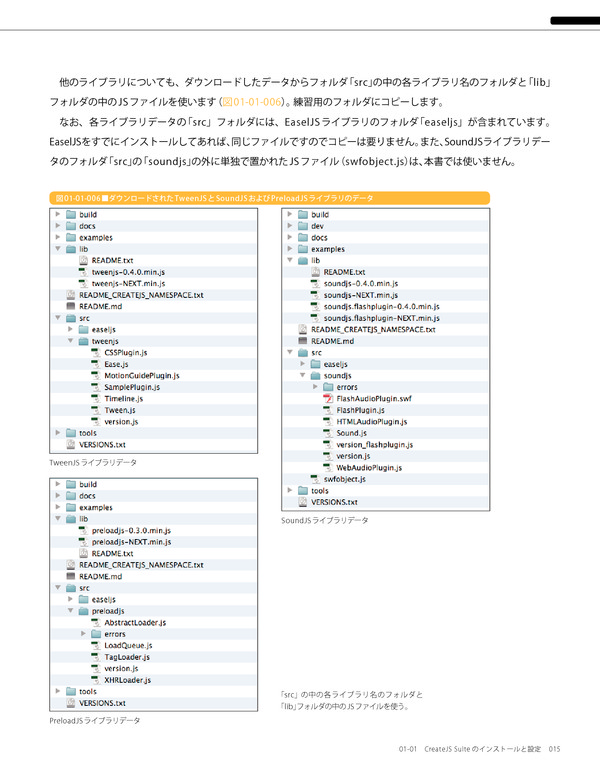Select soundjs.flashplugin-0.4.0.min.js in lib
The width and height of the screenshot is (600, 772).
click(x=382, y=306)
